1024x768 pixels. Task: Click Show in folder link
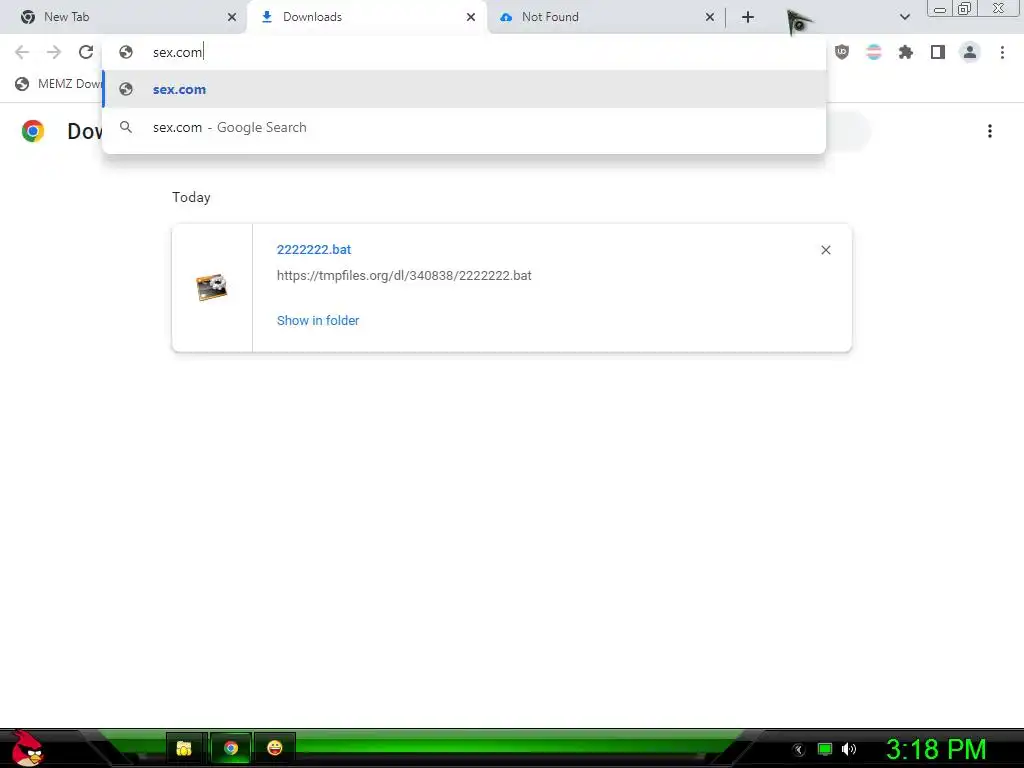click(x=318, y=321)
